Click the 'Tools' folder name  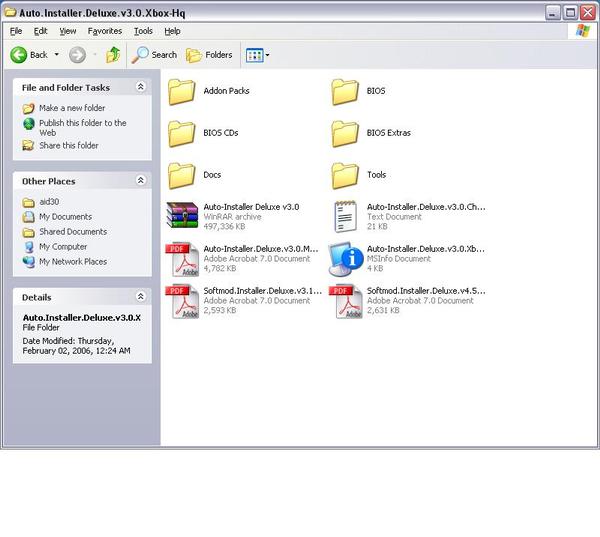click(377, 175)
